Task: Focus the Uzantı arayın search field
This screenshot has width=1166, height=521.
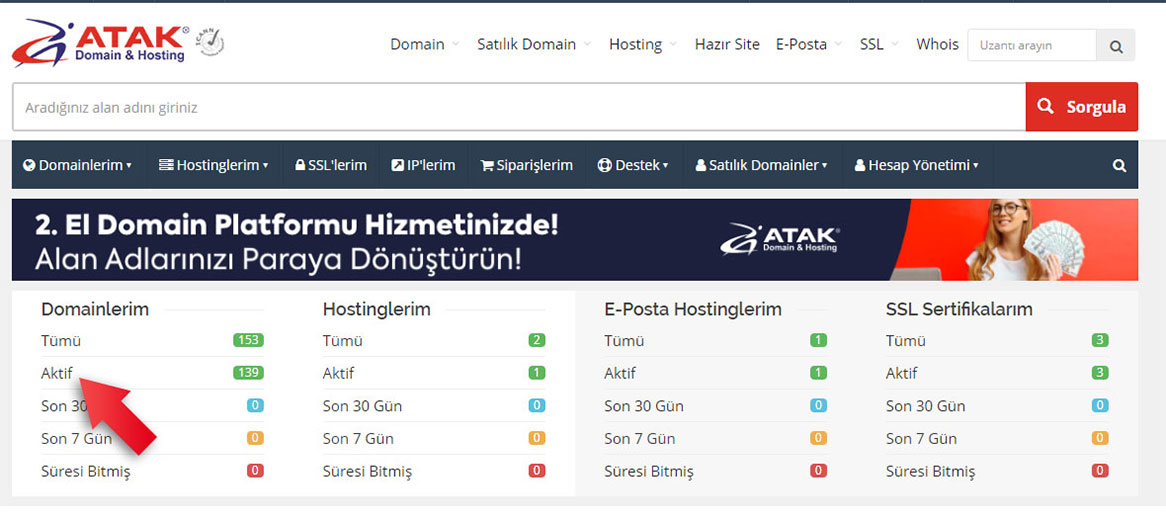Action: click(x=1032, y=45)
